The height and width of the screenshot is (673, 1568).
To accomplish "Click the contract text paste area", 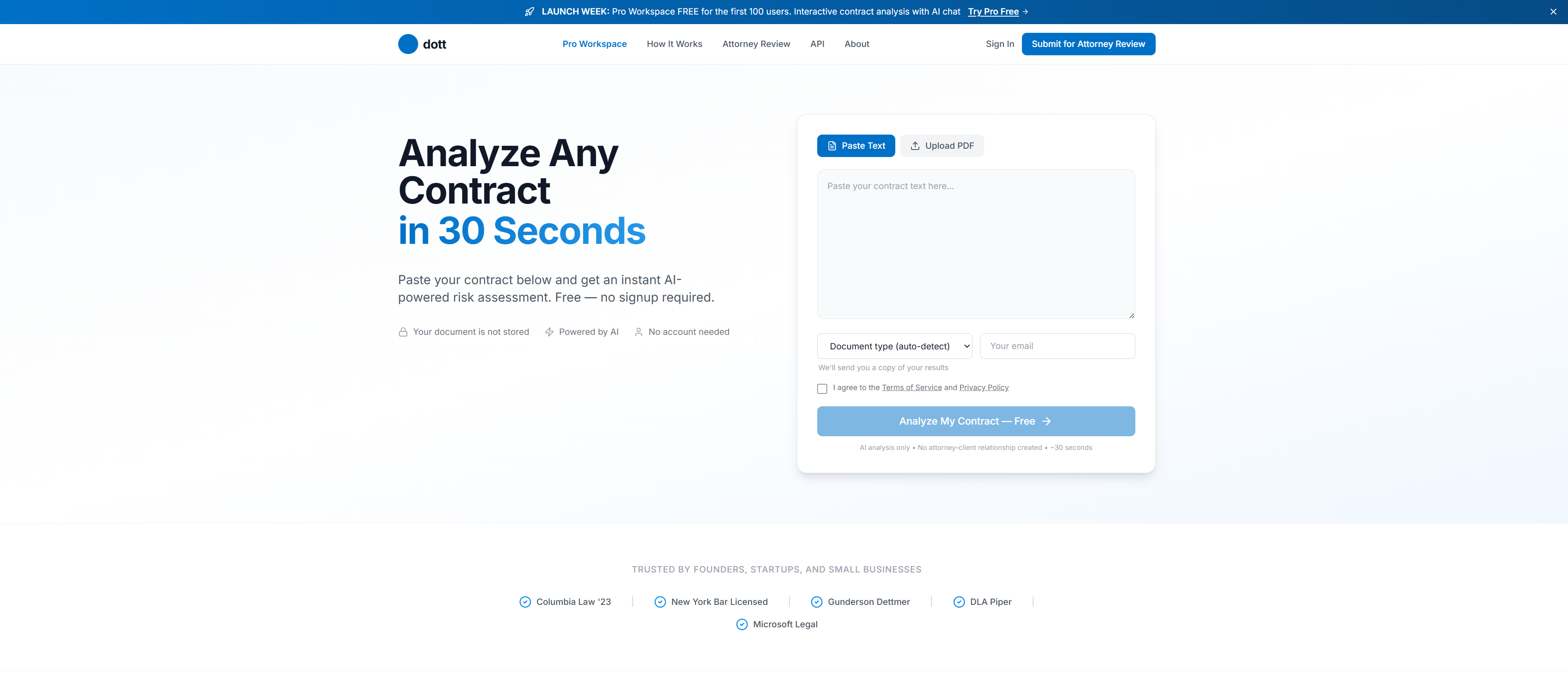I will pos(975,243).
